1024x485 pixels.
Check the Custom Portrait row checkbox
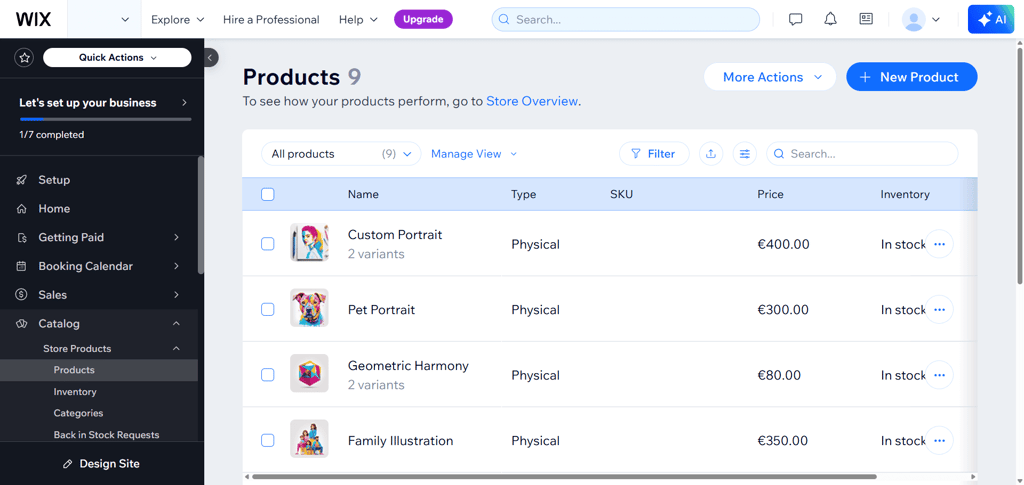coord(268,244)
